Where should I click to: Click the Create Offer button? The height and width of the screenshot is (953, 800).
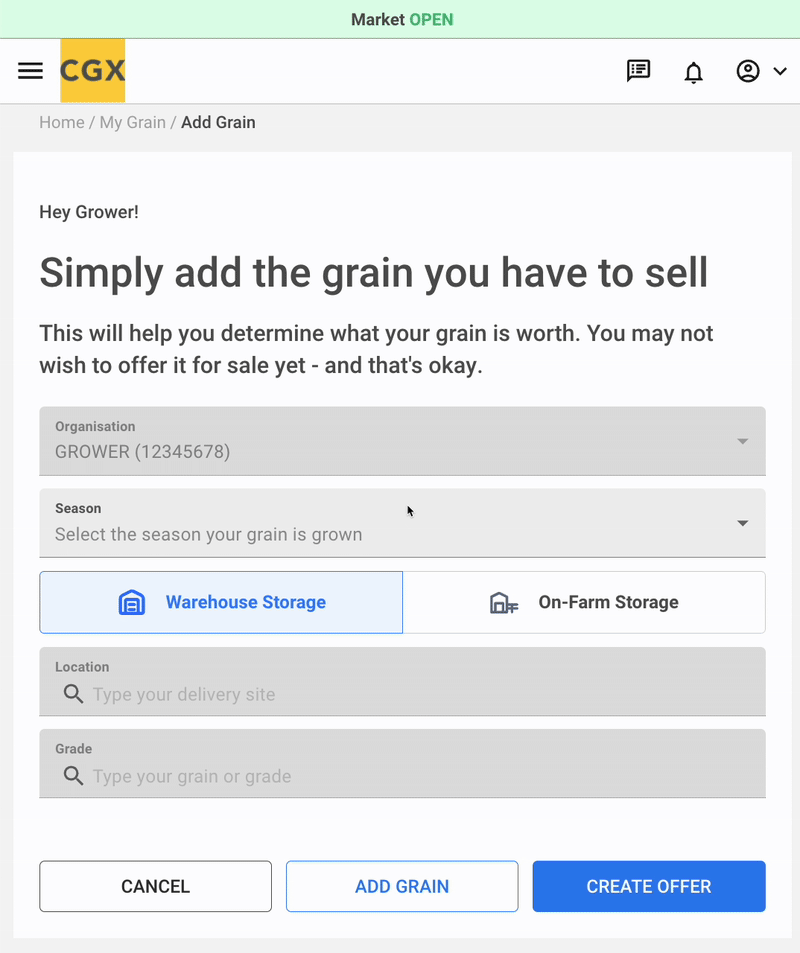[x=649, y=886]
